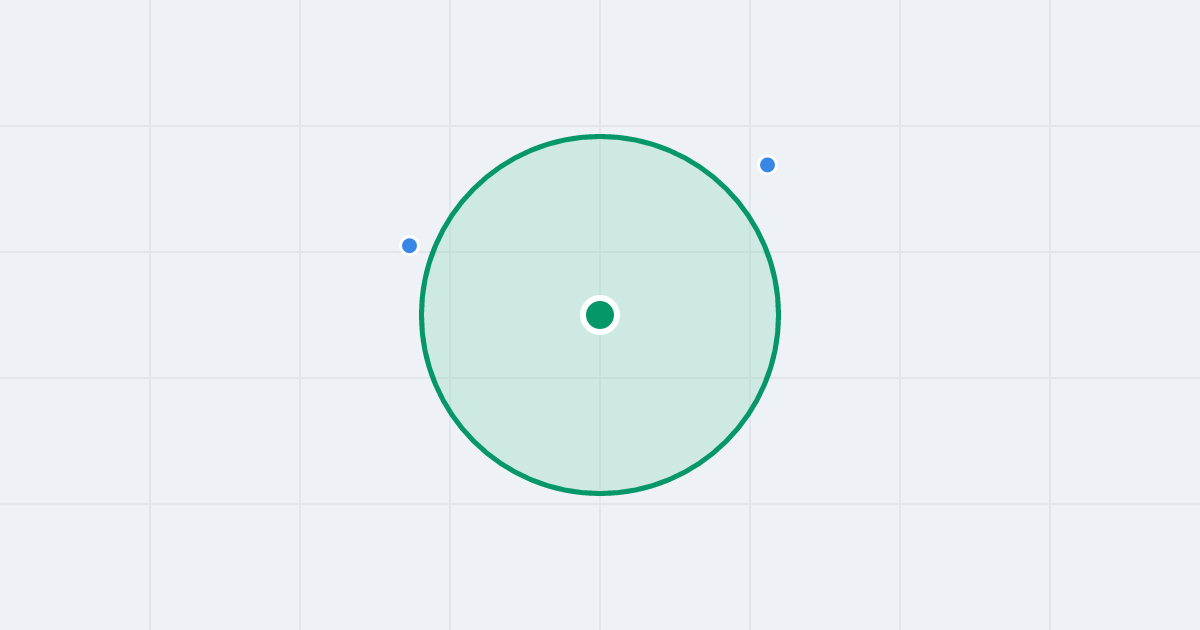Image resolution: width=1200 pixels, height=630 pixels.
Task: Select the blue point by the circle's left edge
Action: tap(409, 246)
